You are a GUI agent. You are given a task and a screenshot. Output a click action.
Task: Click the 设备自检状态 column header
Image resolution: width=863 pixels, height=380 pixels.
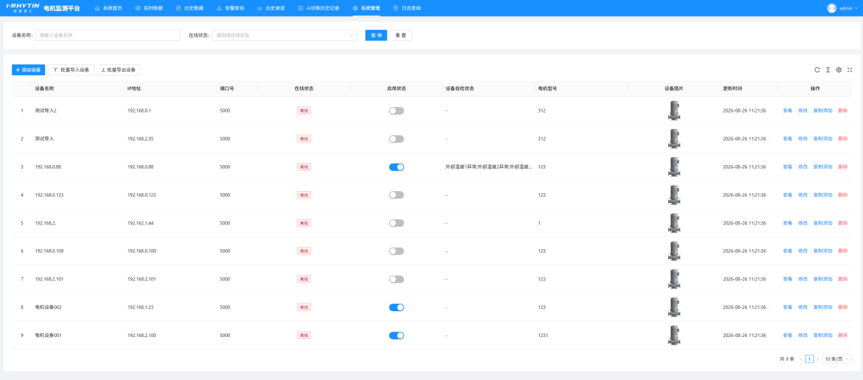coord(460,89)
